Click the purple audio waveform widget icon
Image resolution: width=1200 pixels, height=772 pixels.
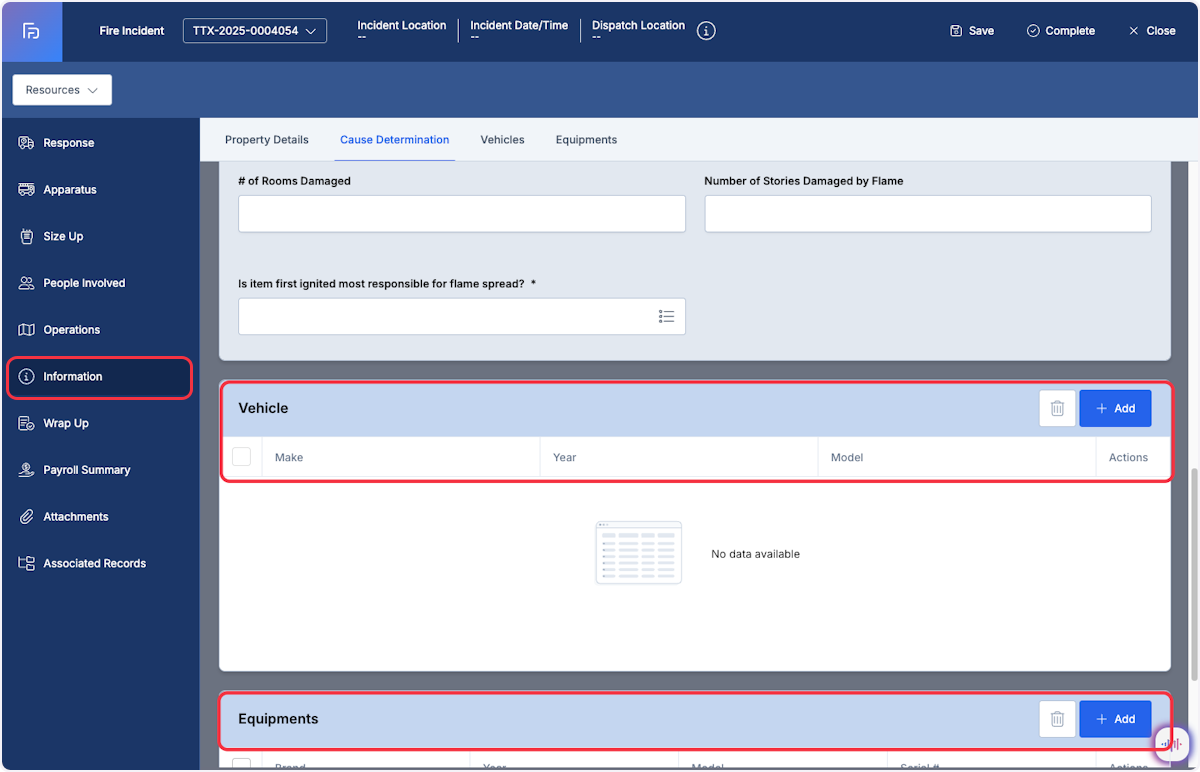[1172, 745]
